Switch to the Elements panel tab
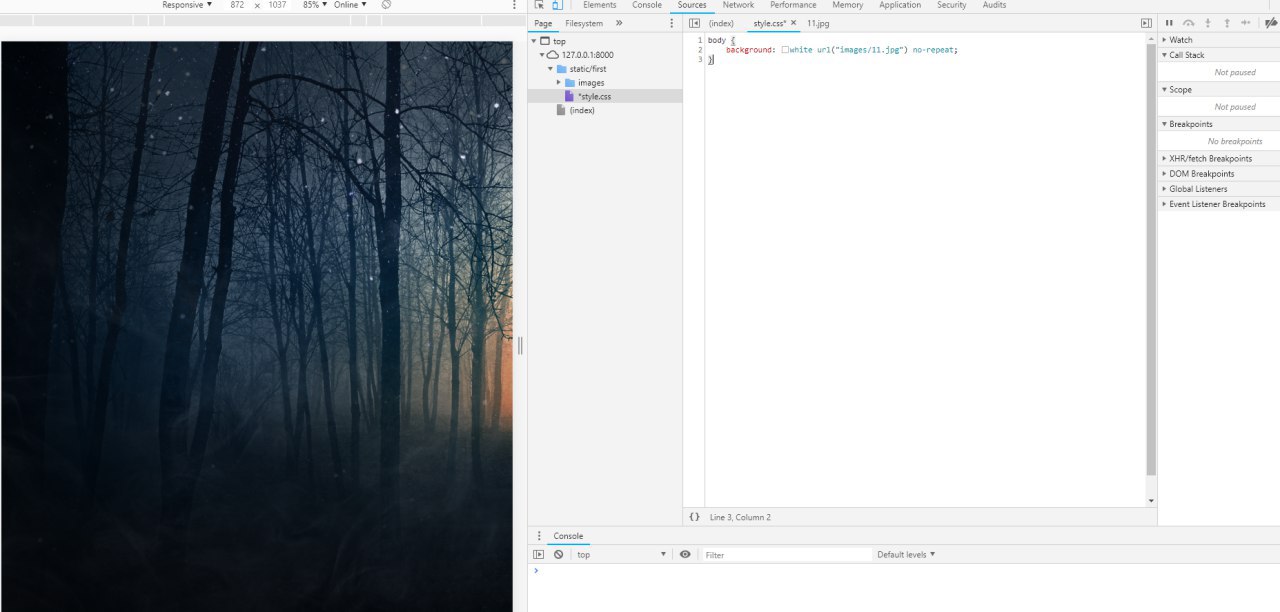 click(600, 5)
